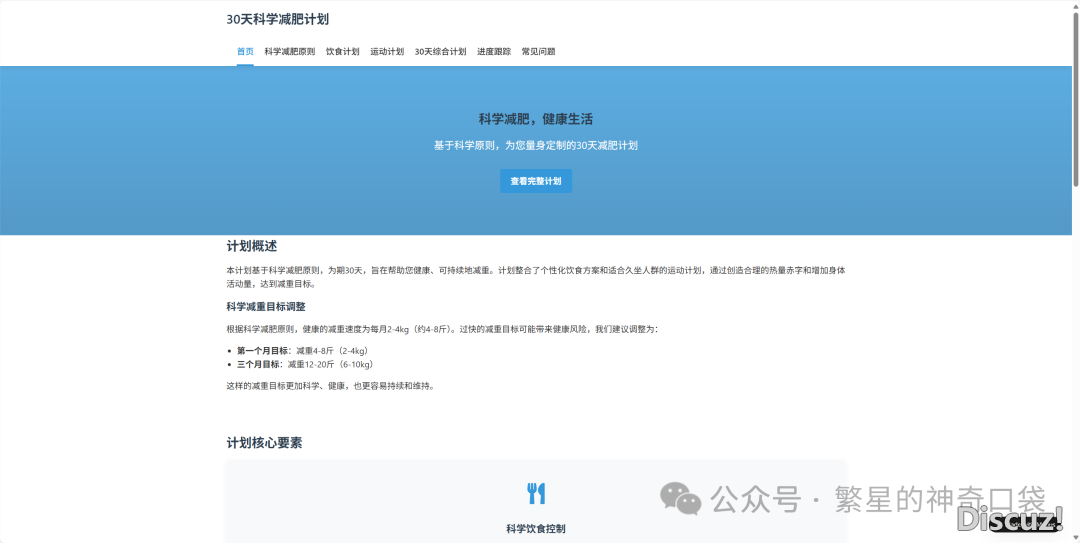Viewport: 1080px width, 543px height.
Task: Click the 三个月目标 list item
Action: 307,365
